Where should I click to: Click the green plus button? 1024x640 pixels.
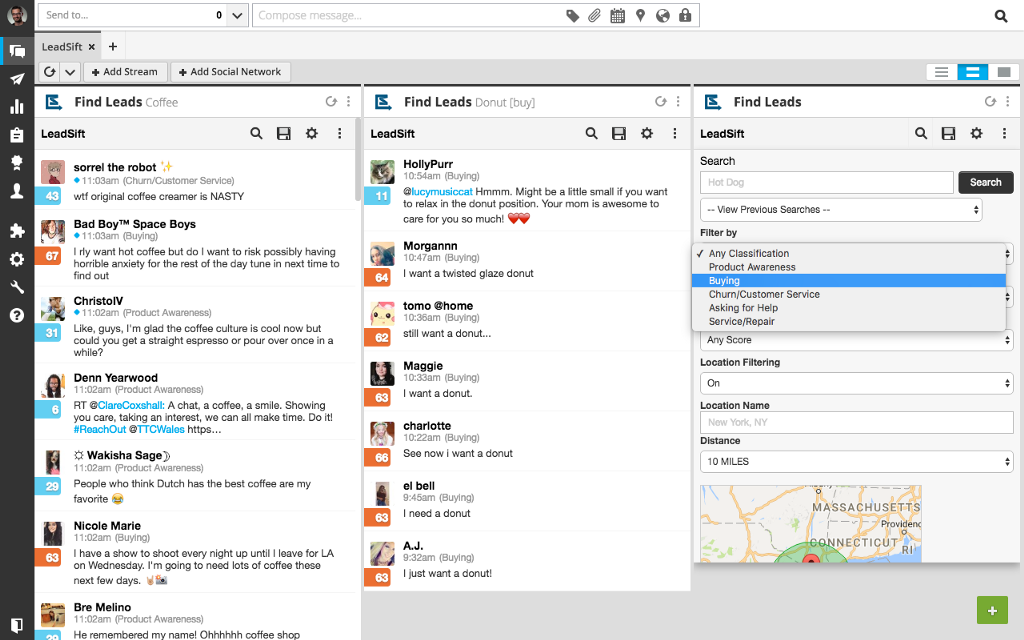(x=992, y=611)
